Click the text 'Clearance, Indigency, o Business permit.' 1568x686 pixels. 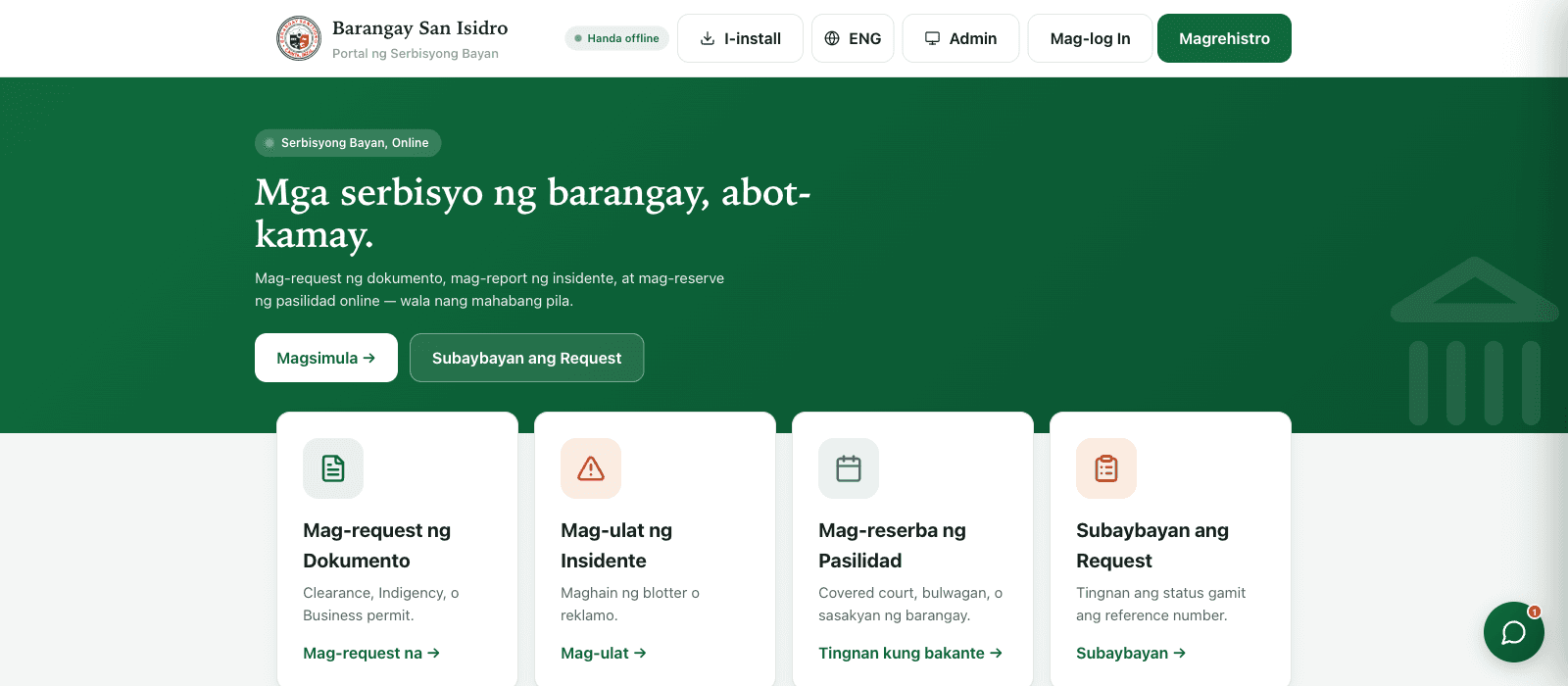click(381, 604)
